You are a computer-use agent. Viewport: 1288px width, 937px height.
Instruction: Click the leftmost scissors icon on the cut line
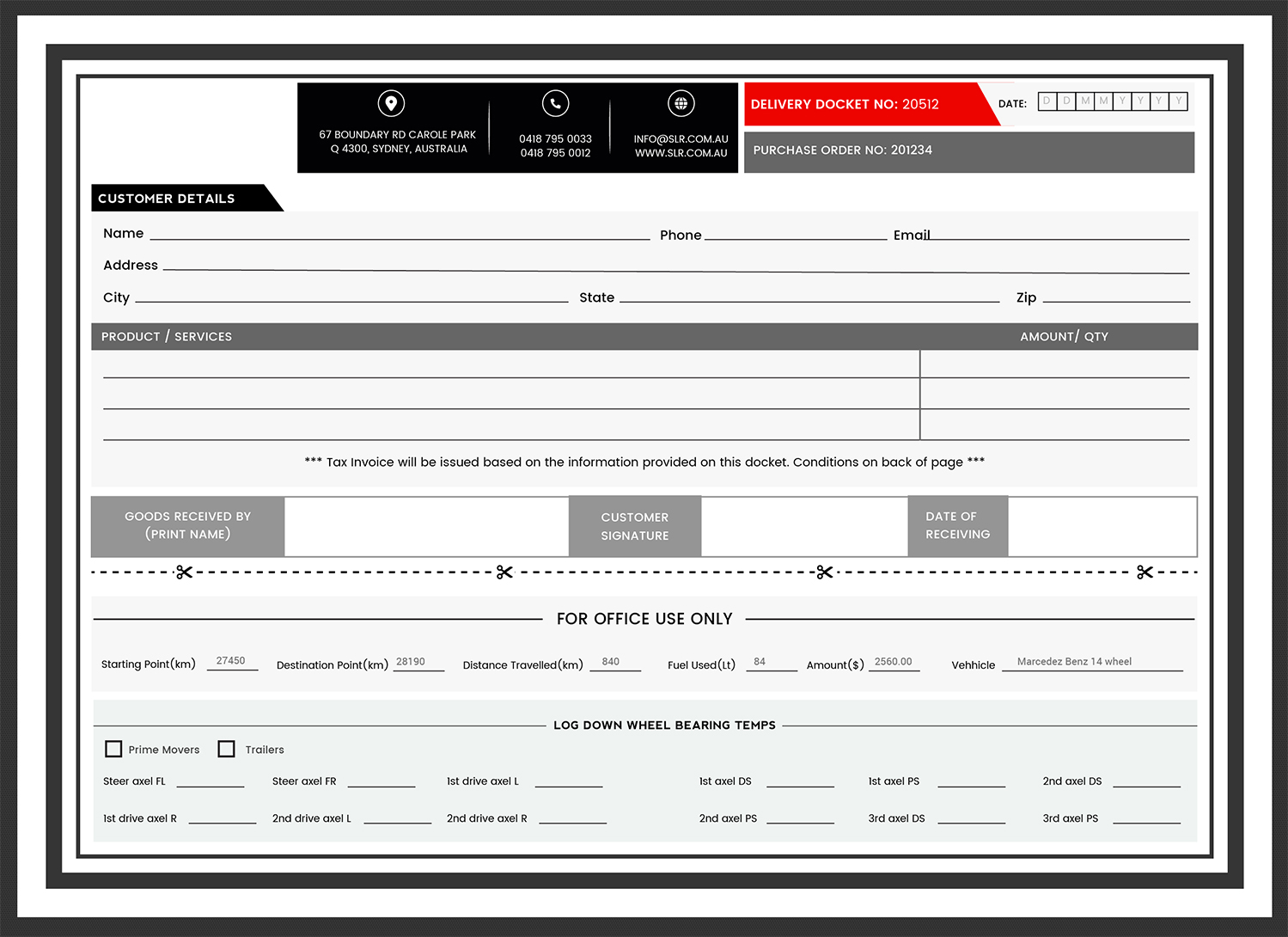[x=184, y=573]
